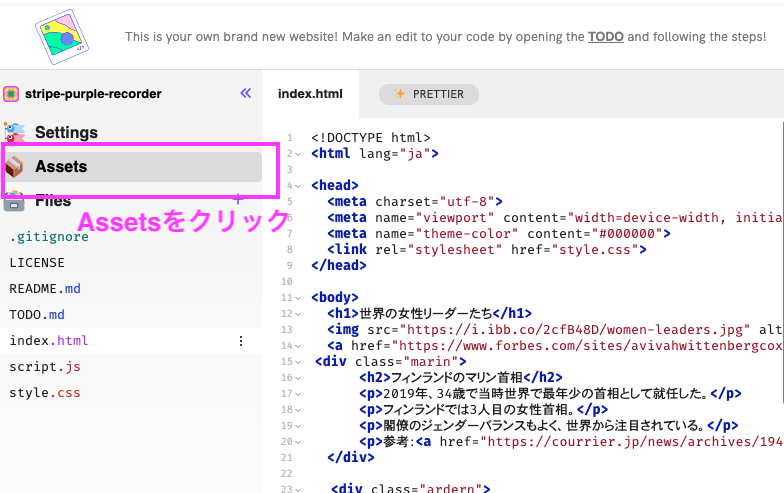Fold the html tag on line 2
Image resolution: width=784 pixels, height=493 pixels.
tap(298, 154)
